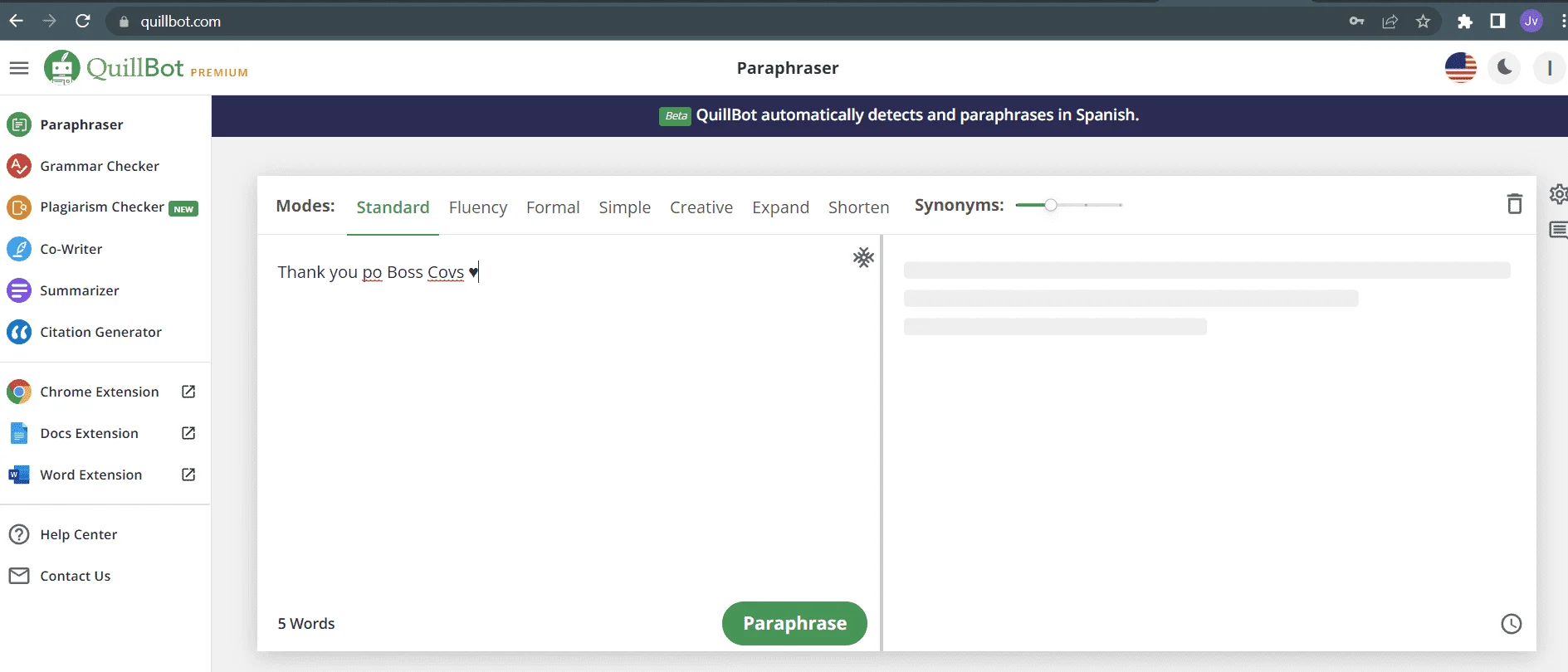Click the Paraphraser sidebar icon
The height and width of the screenshot is (672, 1568).
click(19, 124)
